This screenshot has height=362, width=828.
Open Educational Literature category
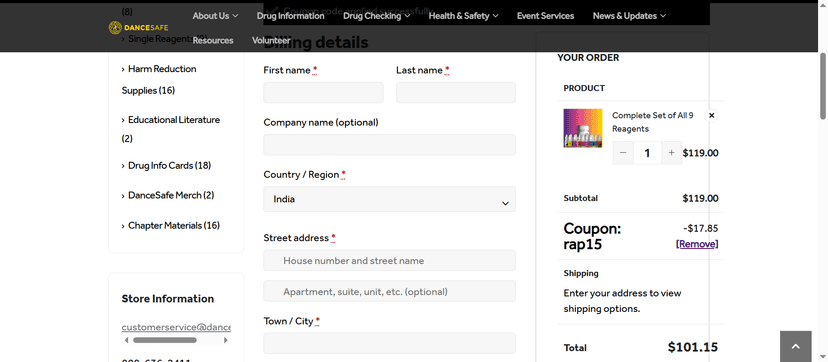click(171, 129)
